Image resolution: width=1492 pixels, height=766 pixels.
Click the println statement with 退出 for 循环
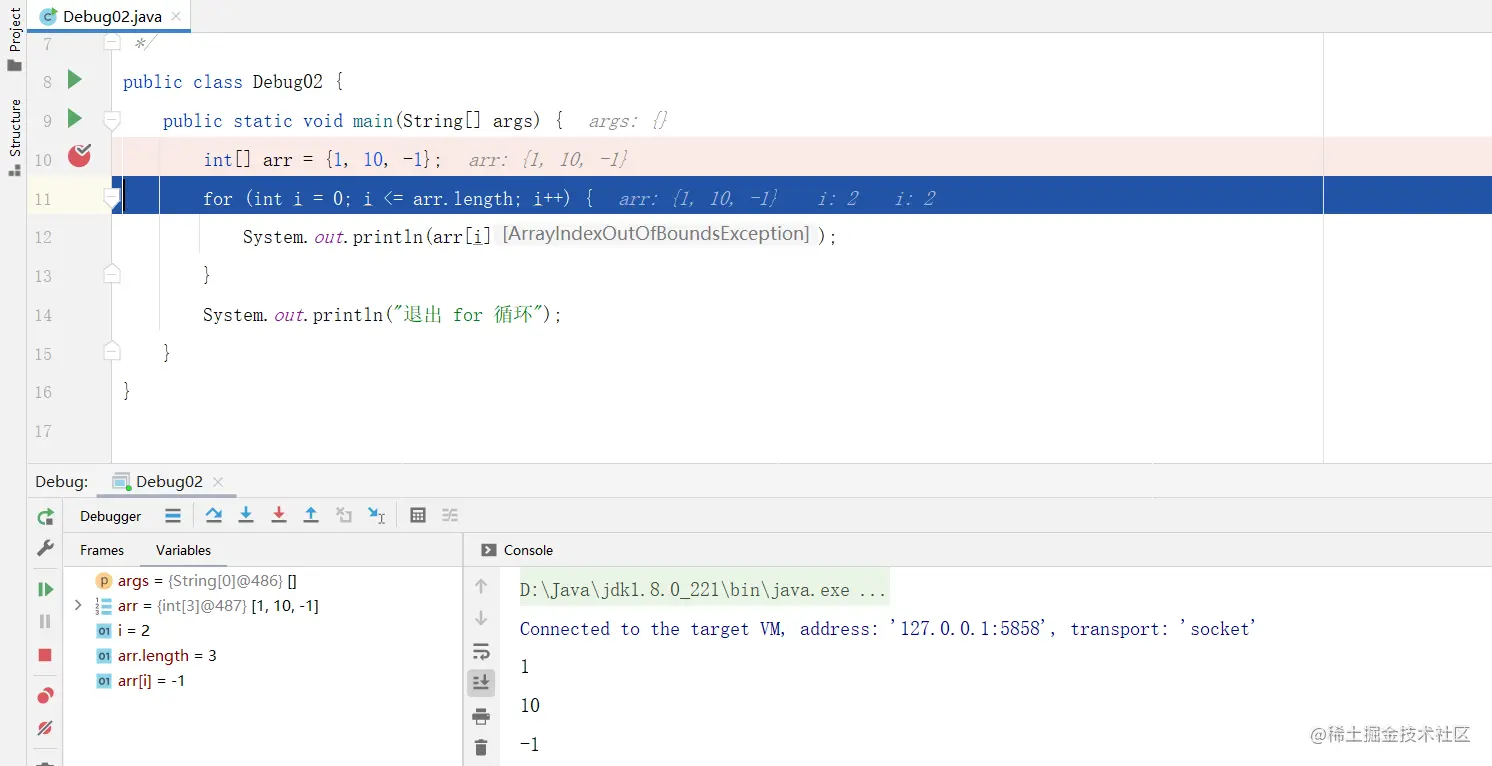383,315
